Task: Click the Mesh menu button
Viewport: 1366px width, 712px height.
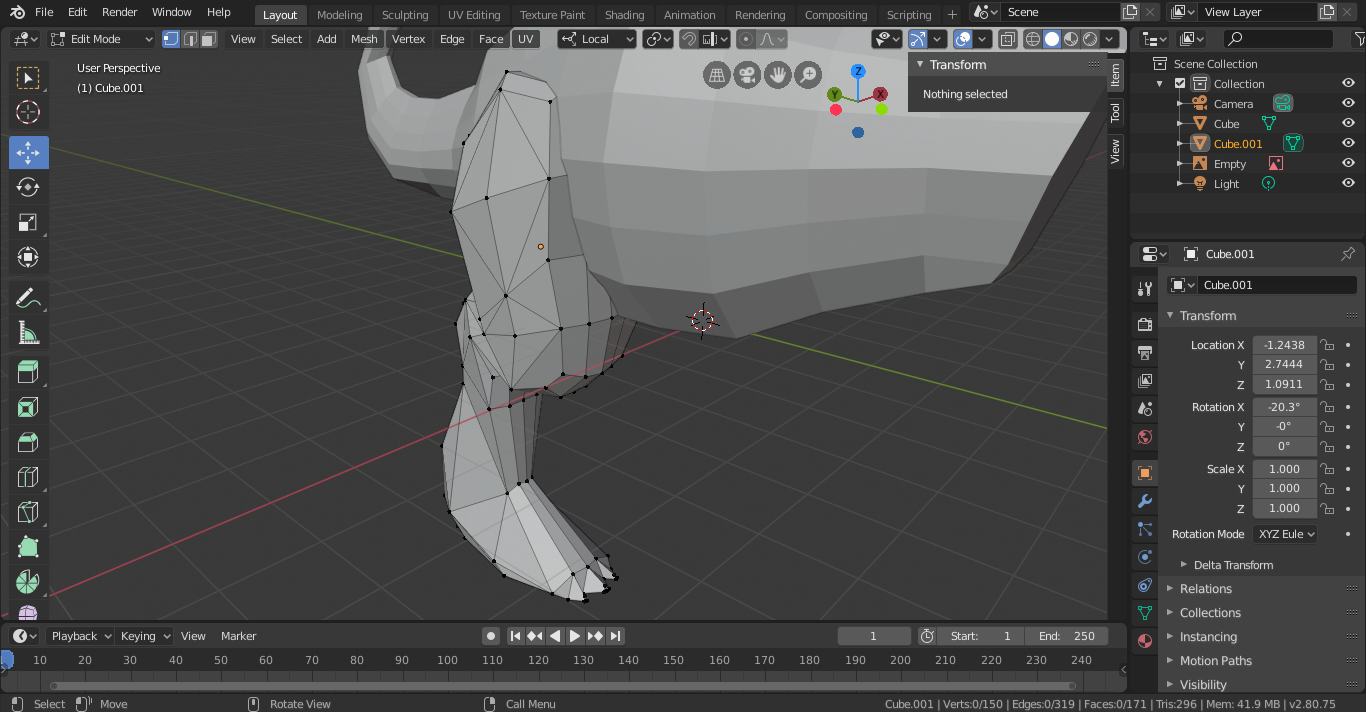Action: (364, 39)
